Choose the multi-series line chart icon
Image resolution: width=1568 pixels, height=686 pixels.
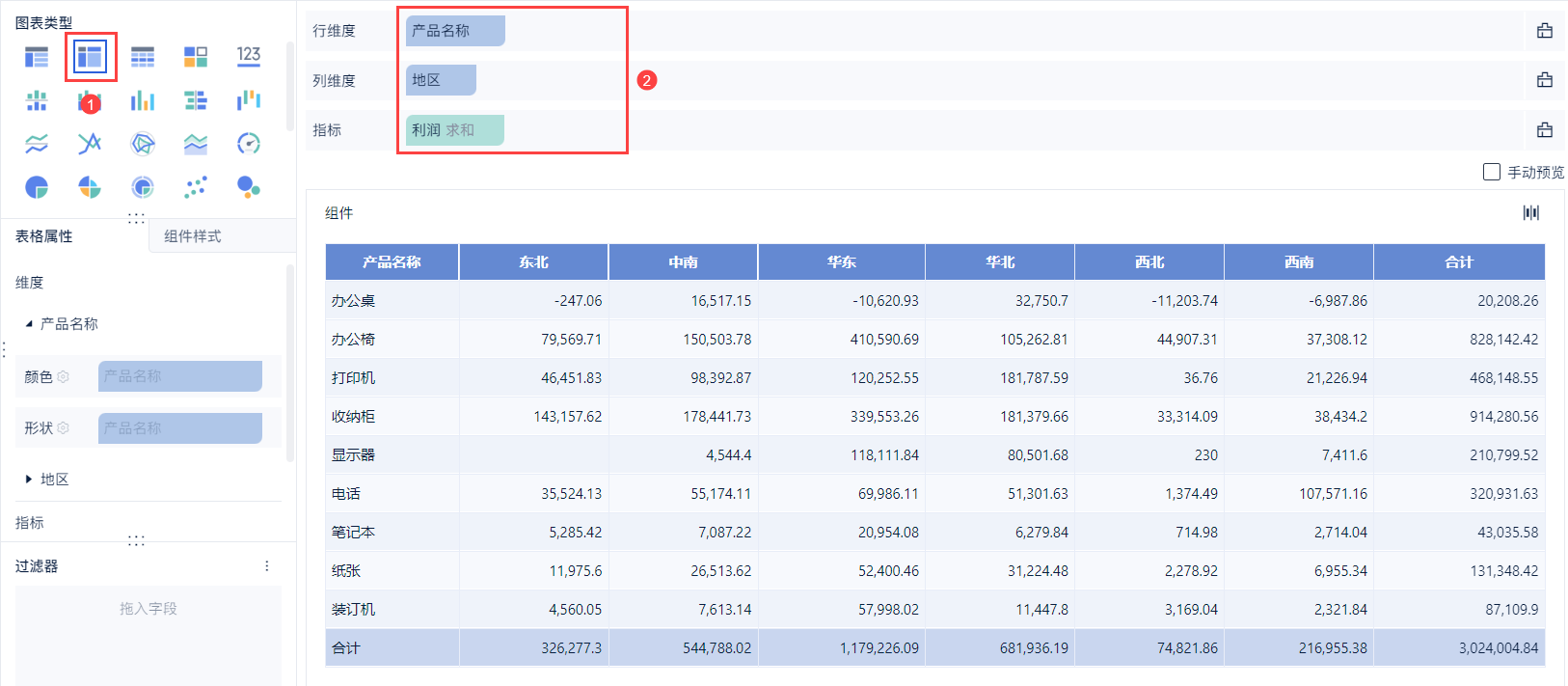tap(90, 144)
